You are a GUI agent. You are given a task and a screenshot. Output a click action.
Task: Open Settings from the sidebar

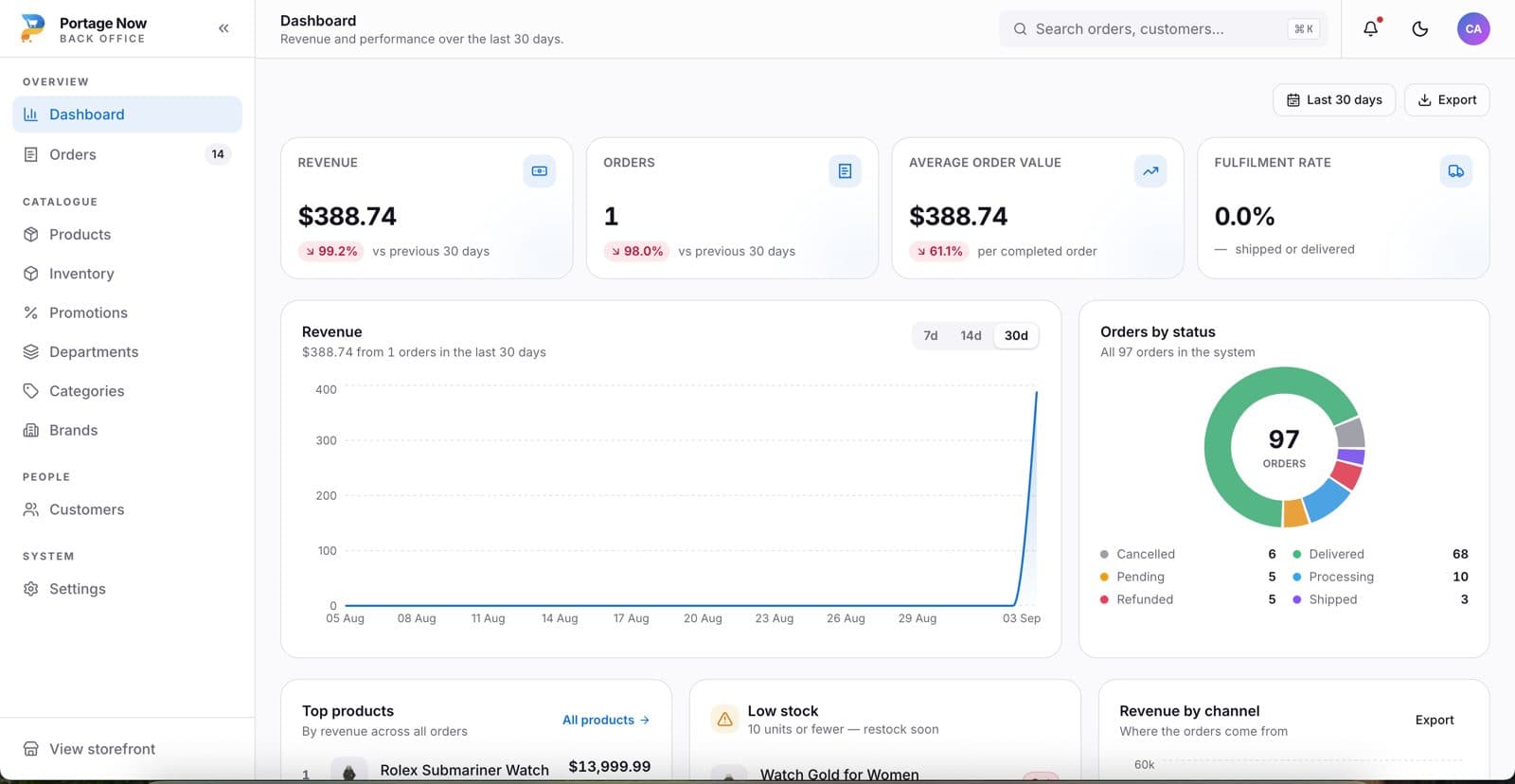127,589
